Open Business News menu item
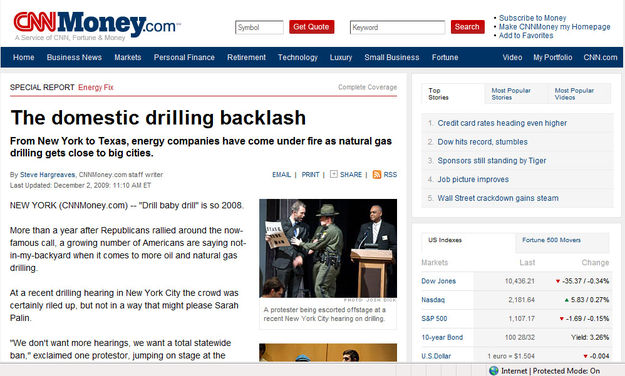The image size is (625, 376). (74, 57)
